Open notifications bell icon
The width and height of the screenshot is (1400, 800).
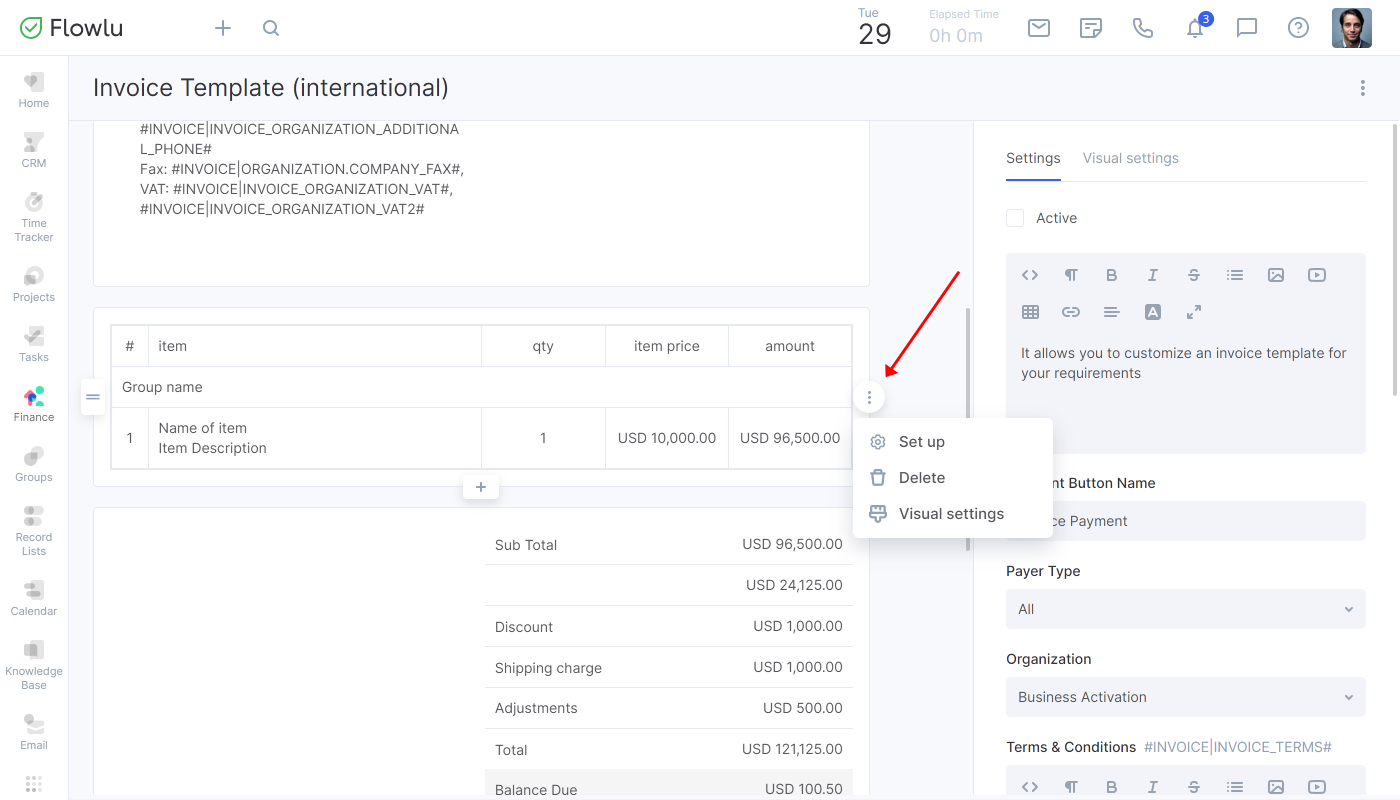pyautogui.click(x=1195, y=28)
